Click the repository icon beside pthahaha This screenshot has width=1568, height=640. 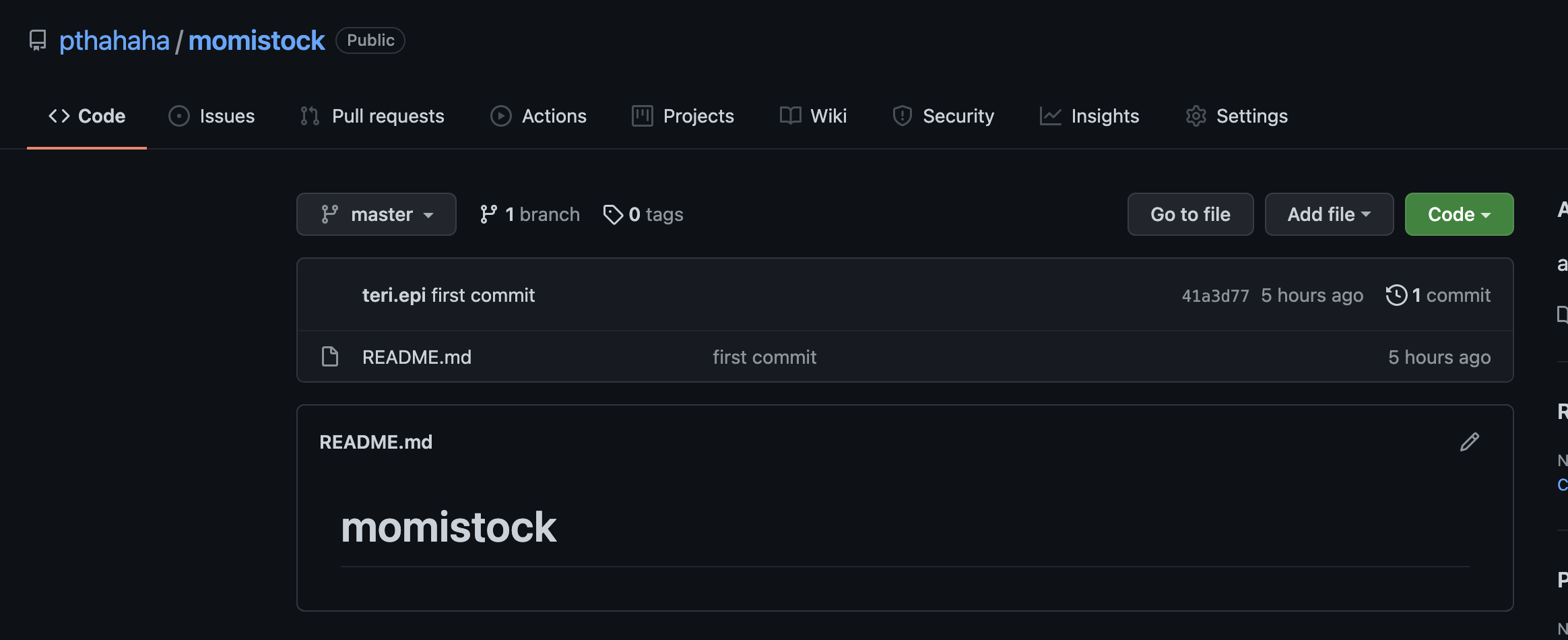point(38,40)
